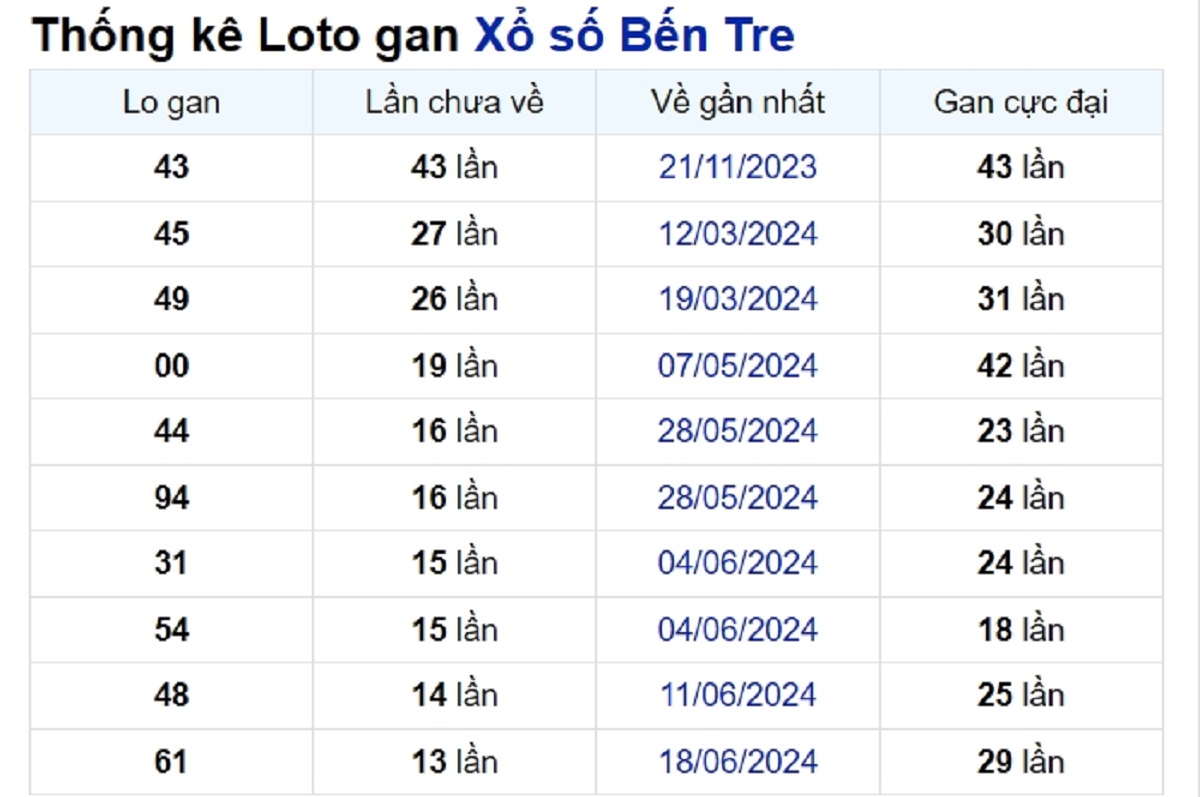Viewport: 1200px width, 797px height.
Task: Select lo gan number 61
Action: (x=171, y=762)
